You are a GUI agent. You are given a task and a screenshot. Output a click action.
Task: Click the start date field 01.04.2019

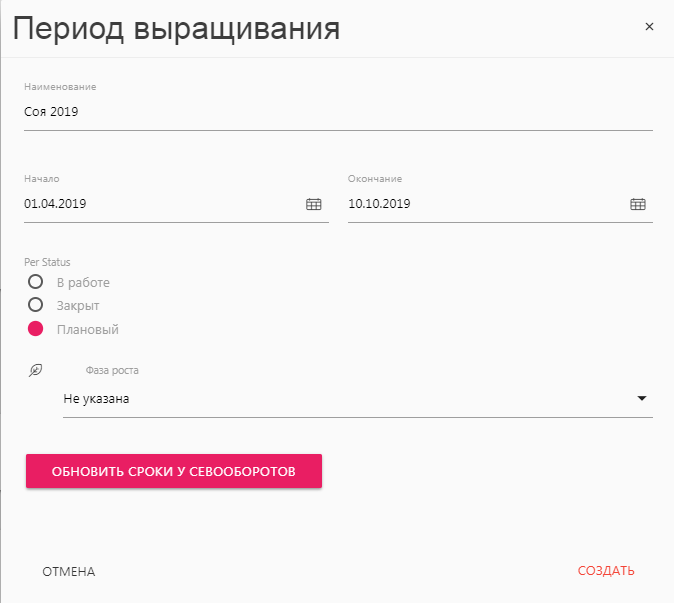click(x=160, y=204)
